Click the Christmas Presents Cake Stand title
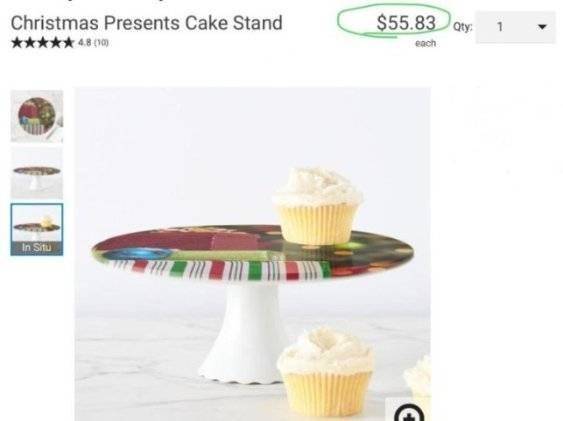The height and width of the screenshot is (421, 563). 146,23
